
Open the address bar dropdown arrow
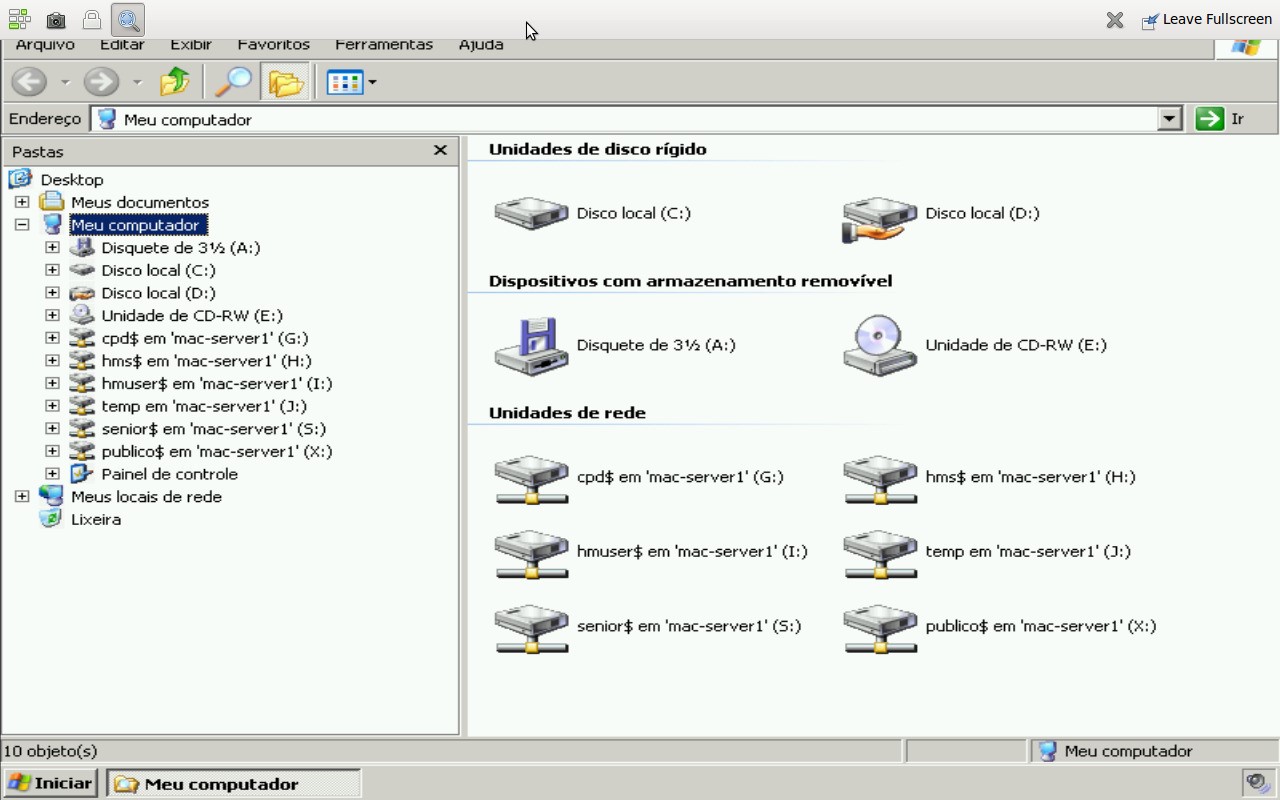1169,119
